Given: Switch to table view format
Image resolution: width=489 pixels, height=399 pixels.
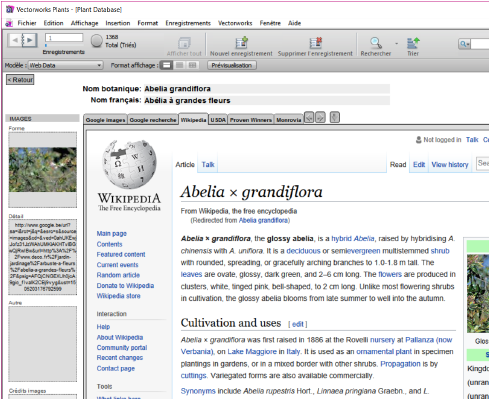Looking at the screenshot, I should click(x=192, y=65).
